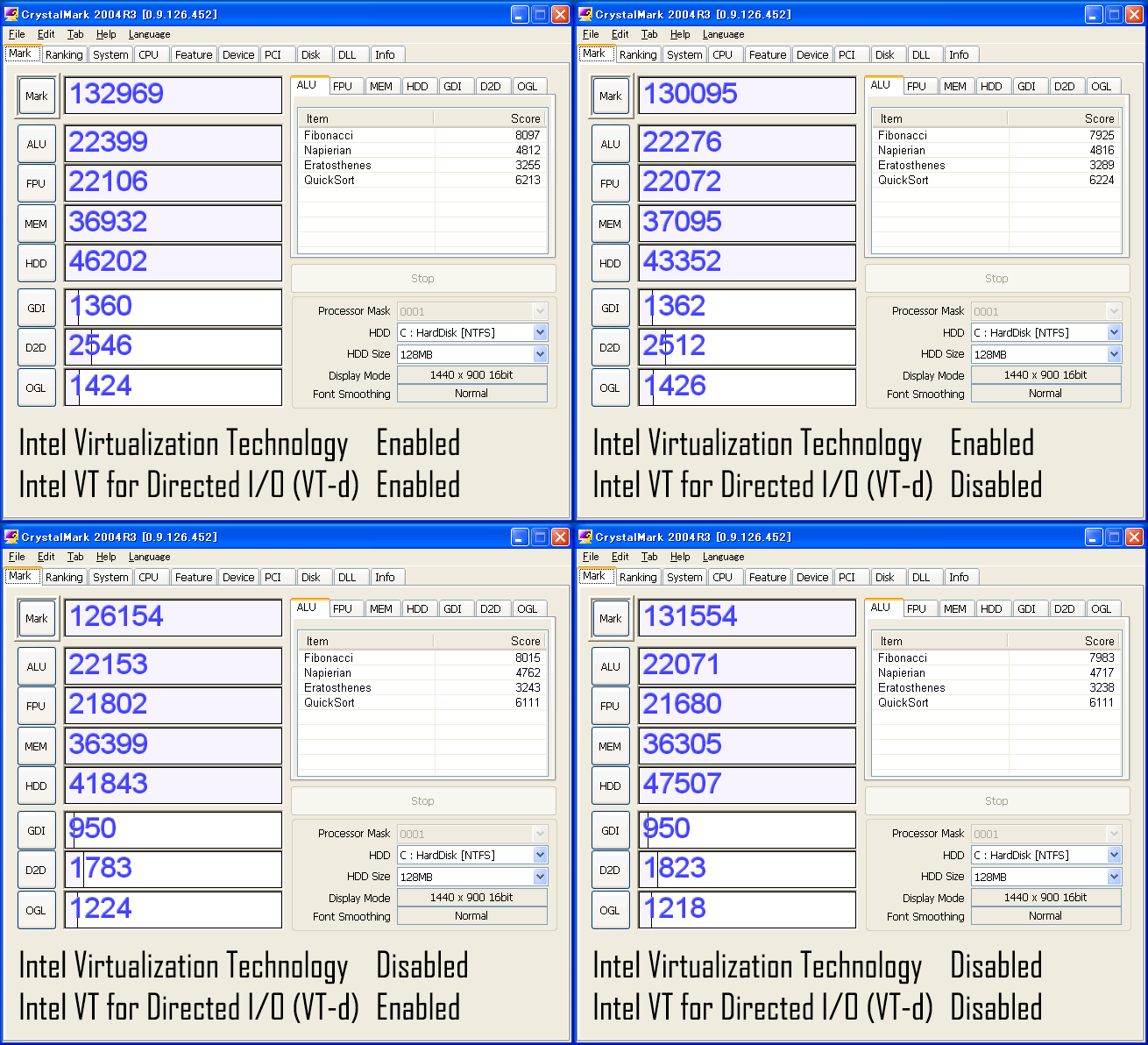Select Fibonacci row showing 8015
Image resolution: width=1148 pixels, height=1045 pixels.
click(x=422, y=658)
